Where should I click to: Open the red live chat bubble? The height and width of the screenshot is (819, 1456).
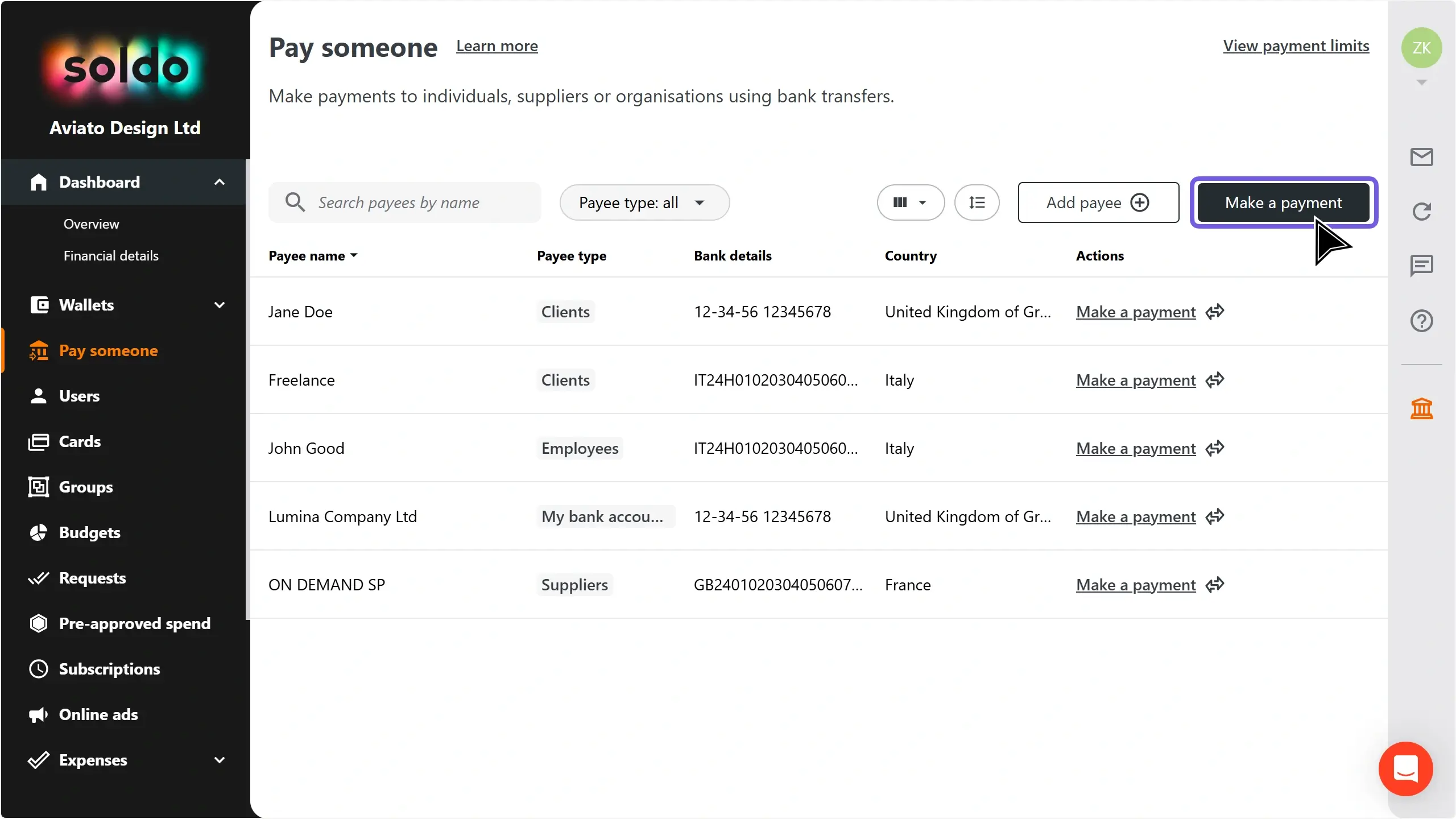[x=1405, y=769]
